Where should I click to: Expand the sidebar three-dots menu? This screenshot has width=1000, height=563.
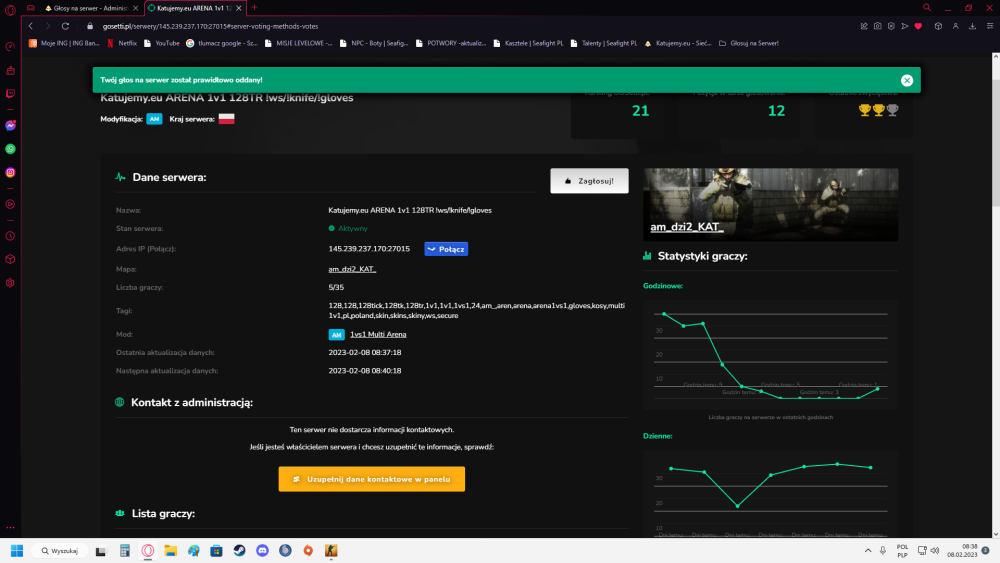[x=10, y=528]
